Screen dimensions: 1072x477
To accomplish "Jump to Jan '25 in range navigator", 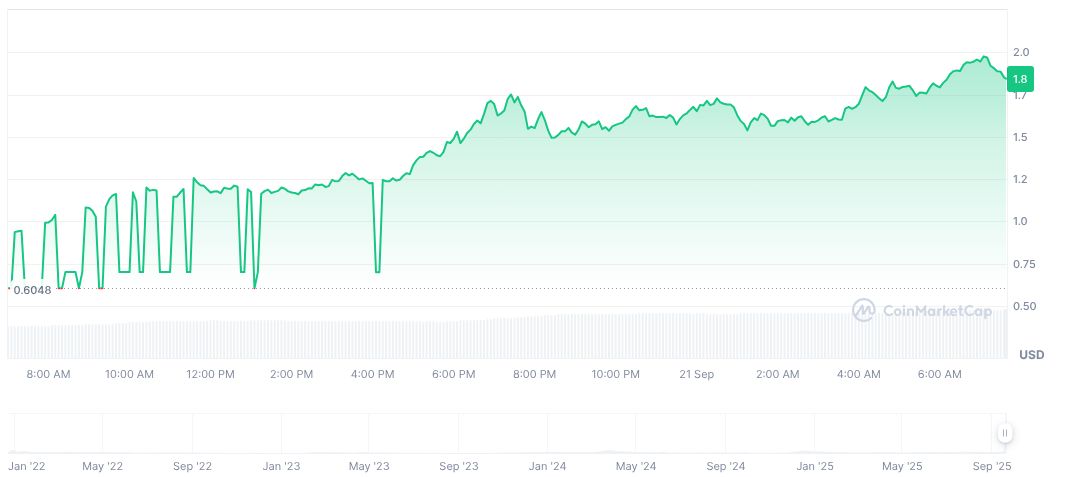I will point(814,466).
